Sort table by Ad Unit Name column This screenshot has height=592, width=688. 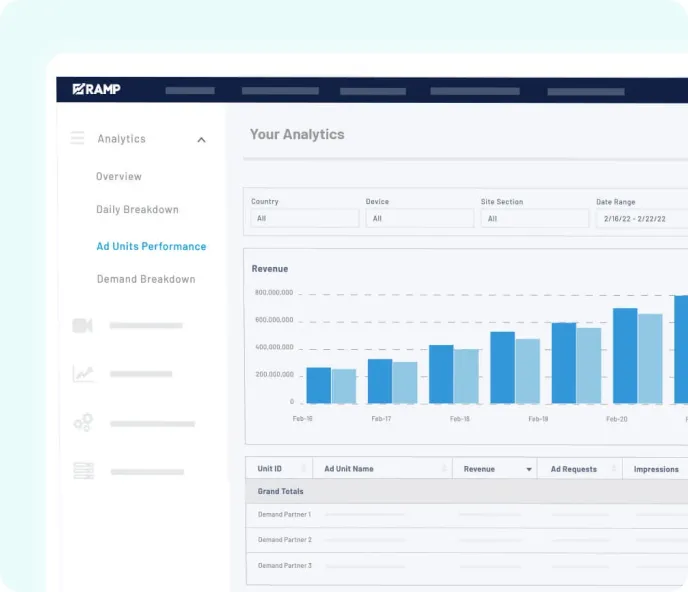[x=382, y=469]
